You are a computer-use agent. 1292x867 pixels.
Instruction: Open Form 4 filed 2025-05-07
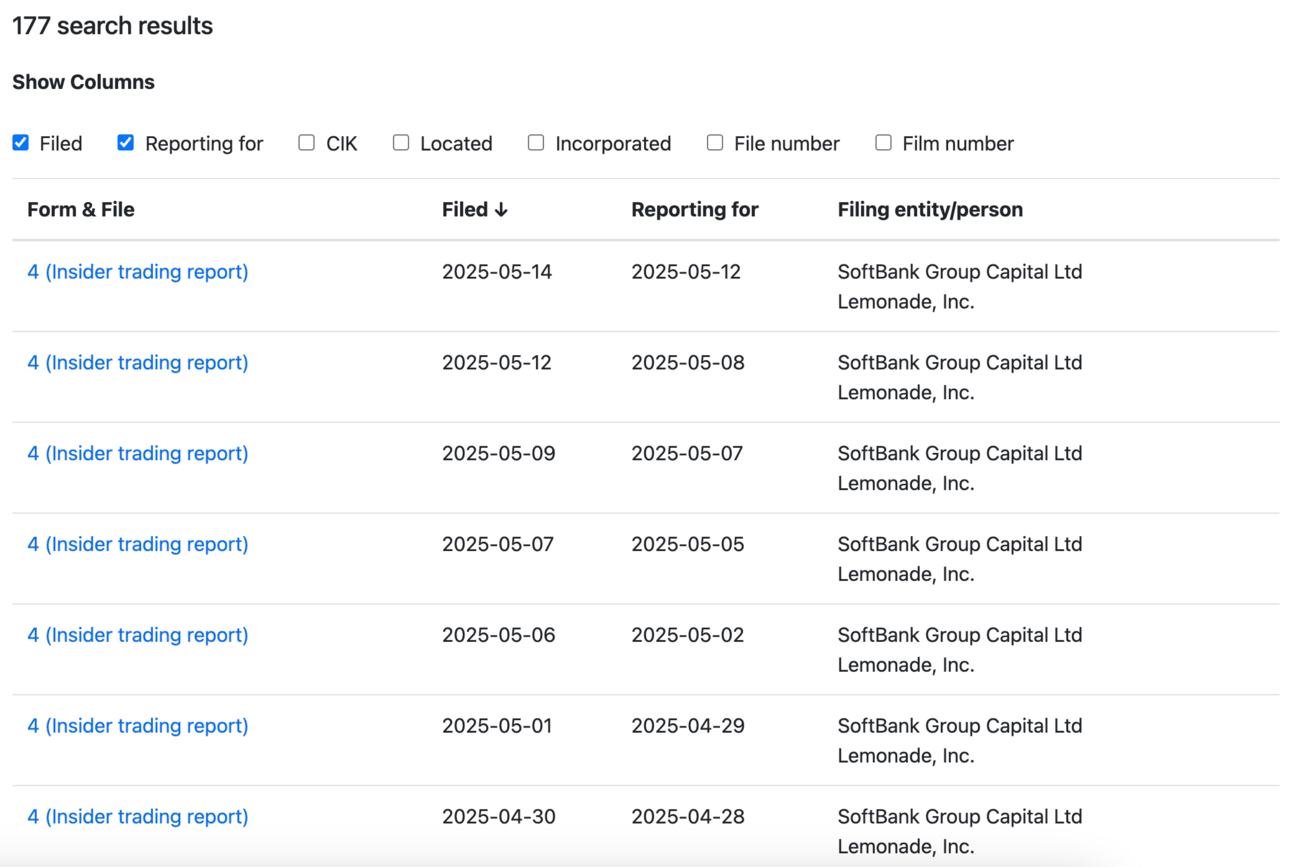pos(138,545)
